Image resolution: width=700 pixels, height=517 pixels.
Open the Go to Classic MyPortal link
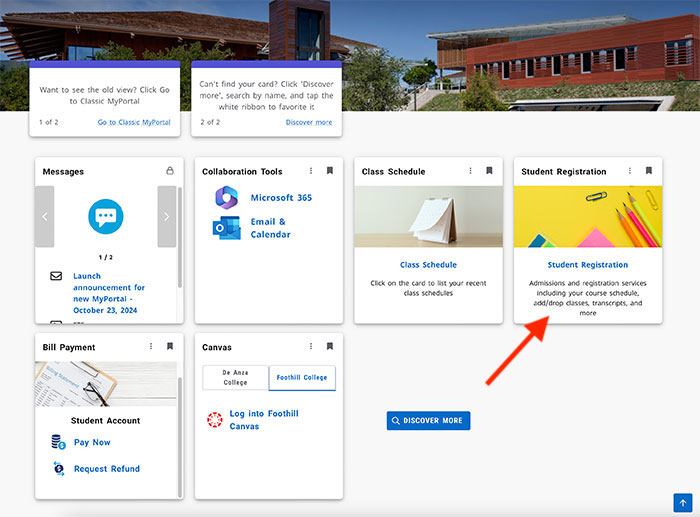pyautogui.click(x=134, y=122)
